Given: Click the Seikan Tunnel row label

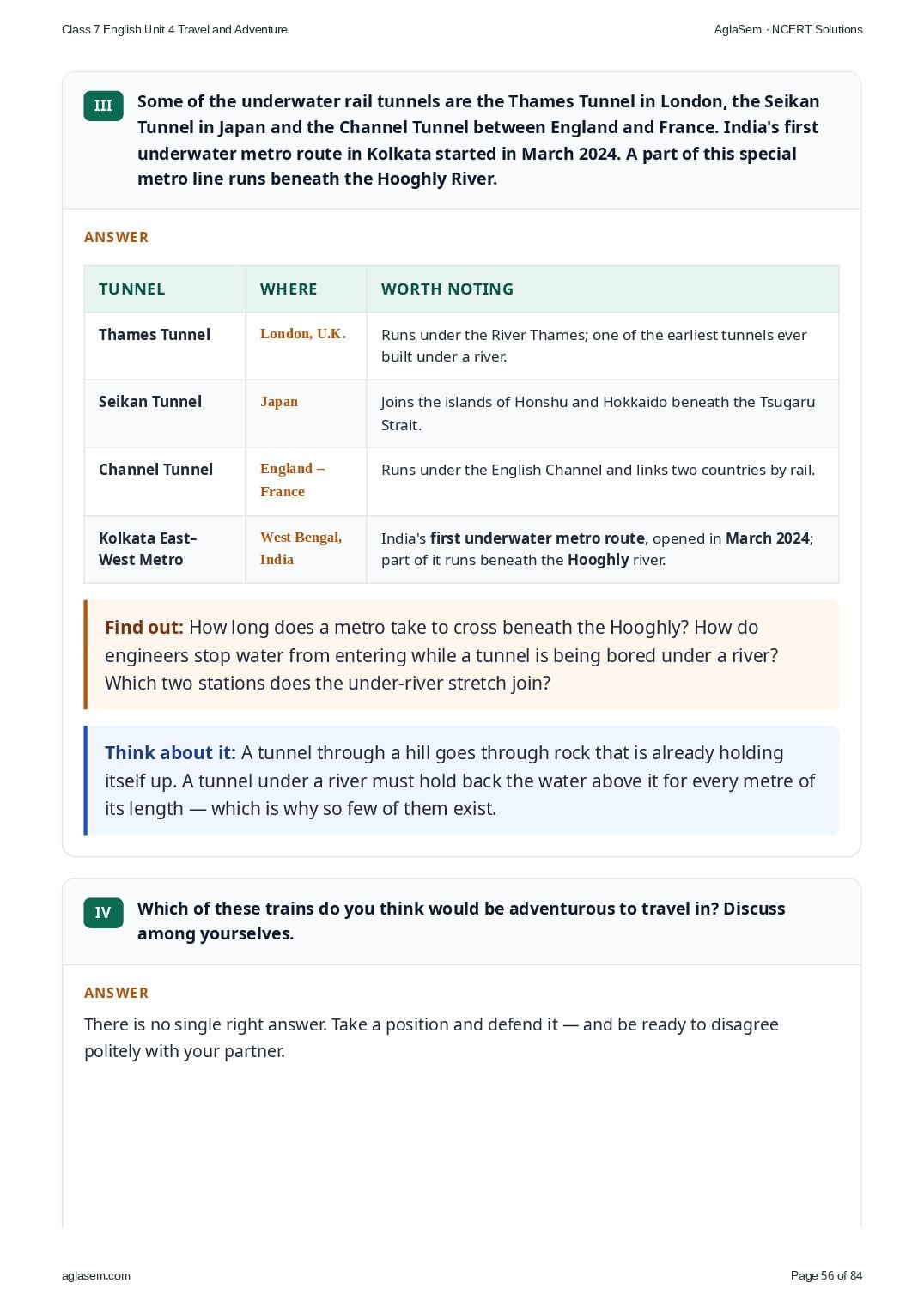Looking at the screenshot, I should click(150, 402).
